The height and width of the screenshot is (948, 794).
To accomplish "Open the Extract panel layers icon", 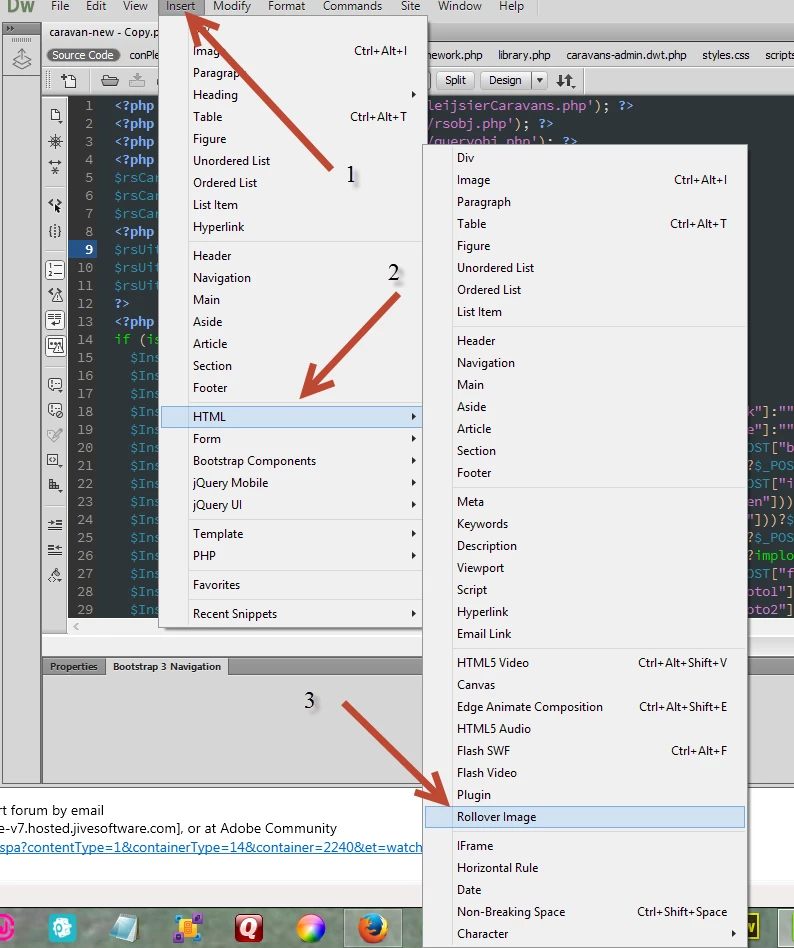I will pos(22,59).
